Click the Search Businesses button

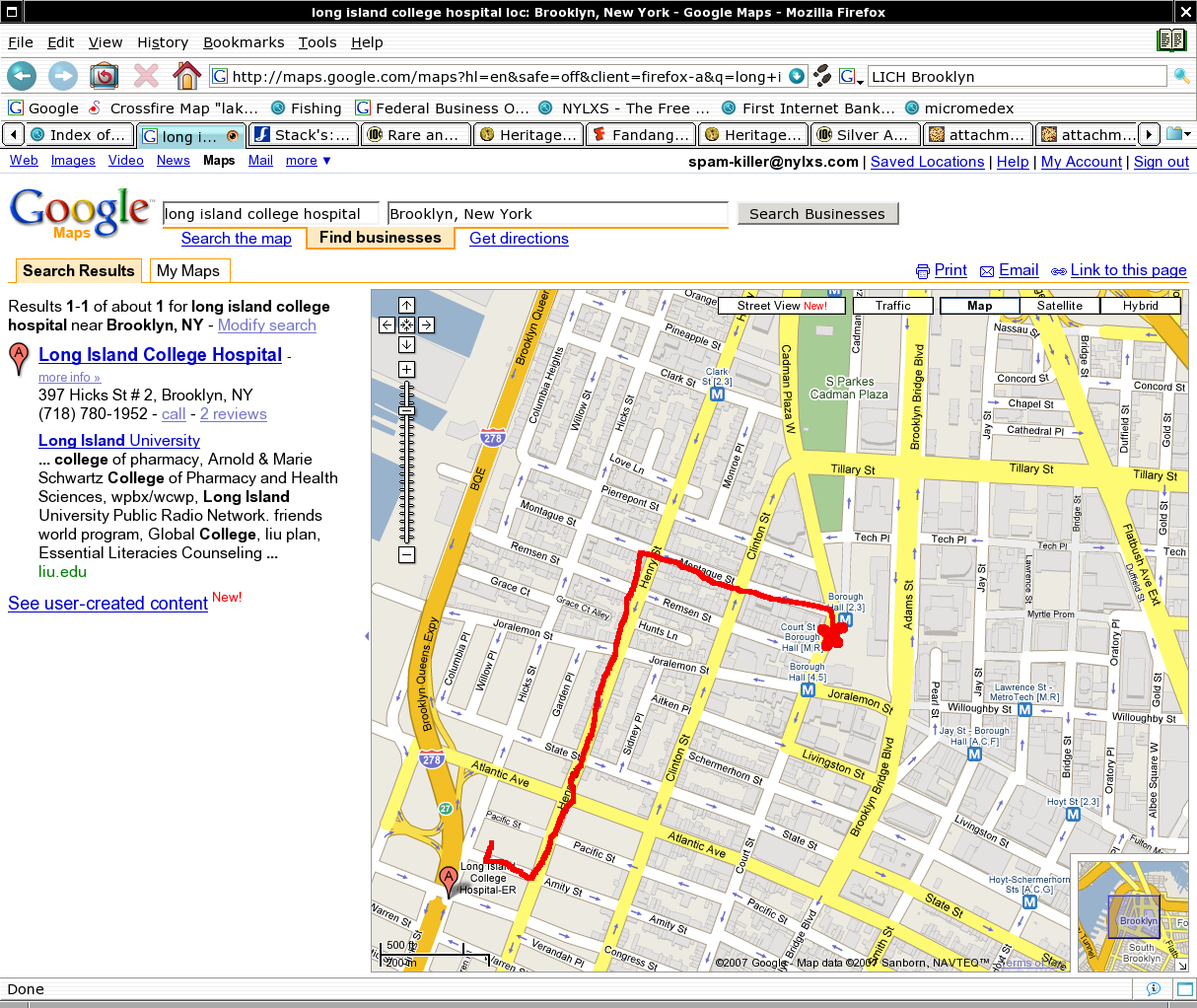817,214
